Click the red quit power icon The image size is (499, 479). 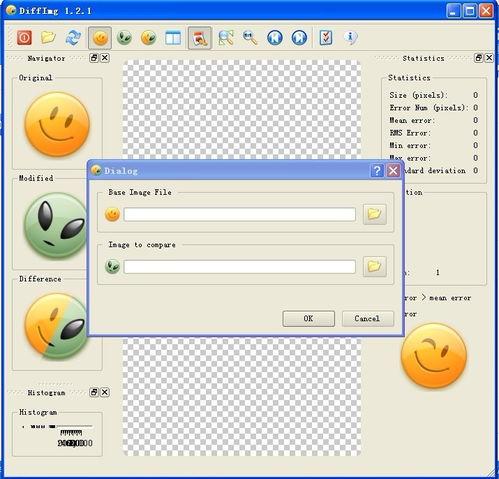point(24,38)
